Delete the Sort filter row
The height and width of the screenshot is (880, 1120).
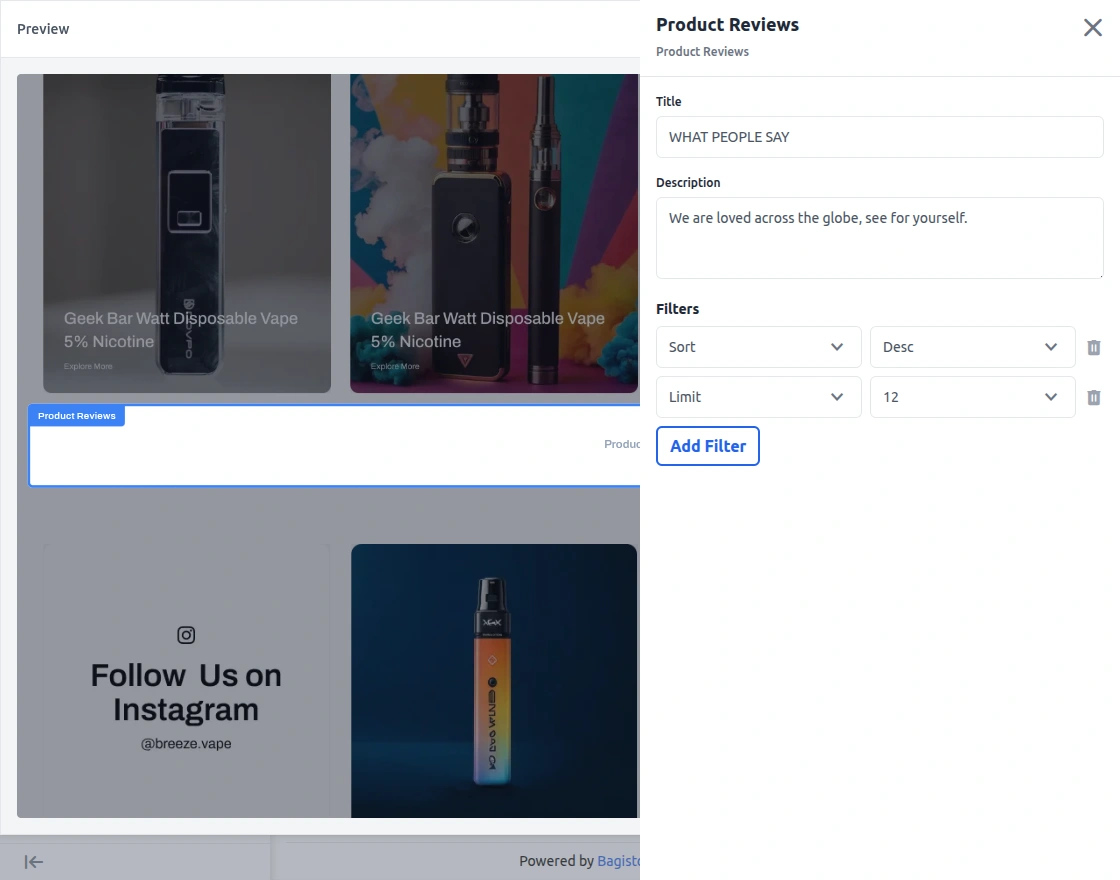[1094, 347]
